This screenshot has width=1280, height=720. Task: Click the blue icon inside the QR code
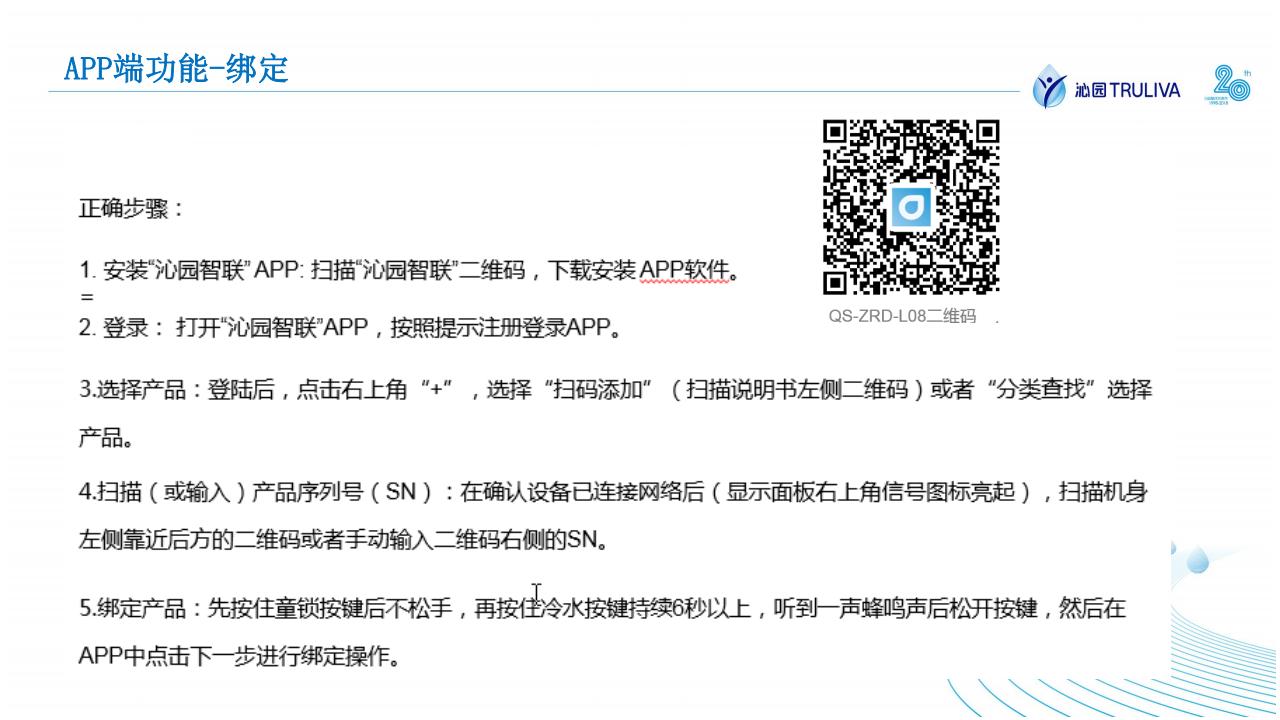(911, 207)
